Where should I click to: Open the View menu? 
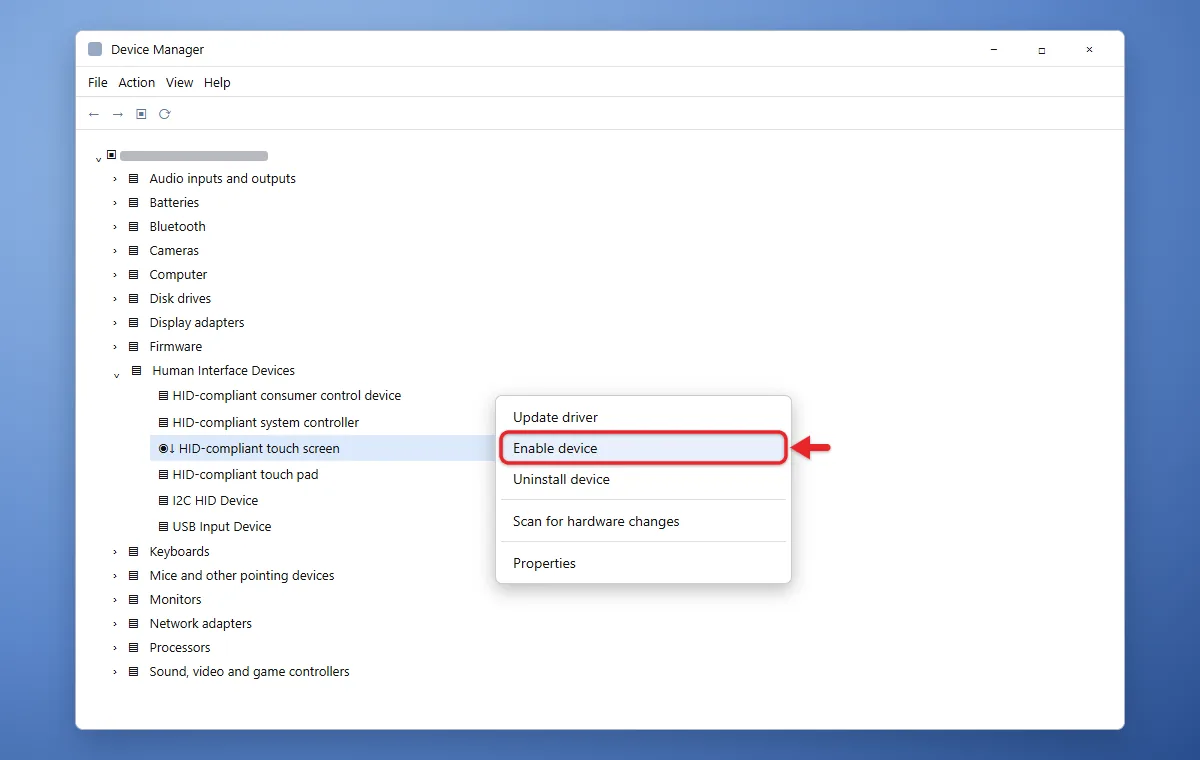click(180, 83)
